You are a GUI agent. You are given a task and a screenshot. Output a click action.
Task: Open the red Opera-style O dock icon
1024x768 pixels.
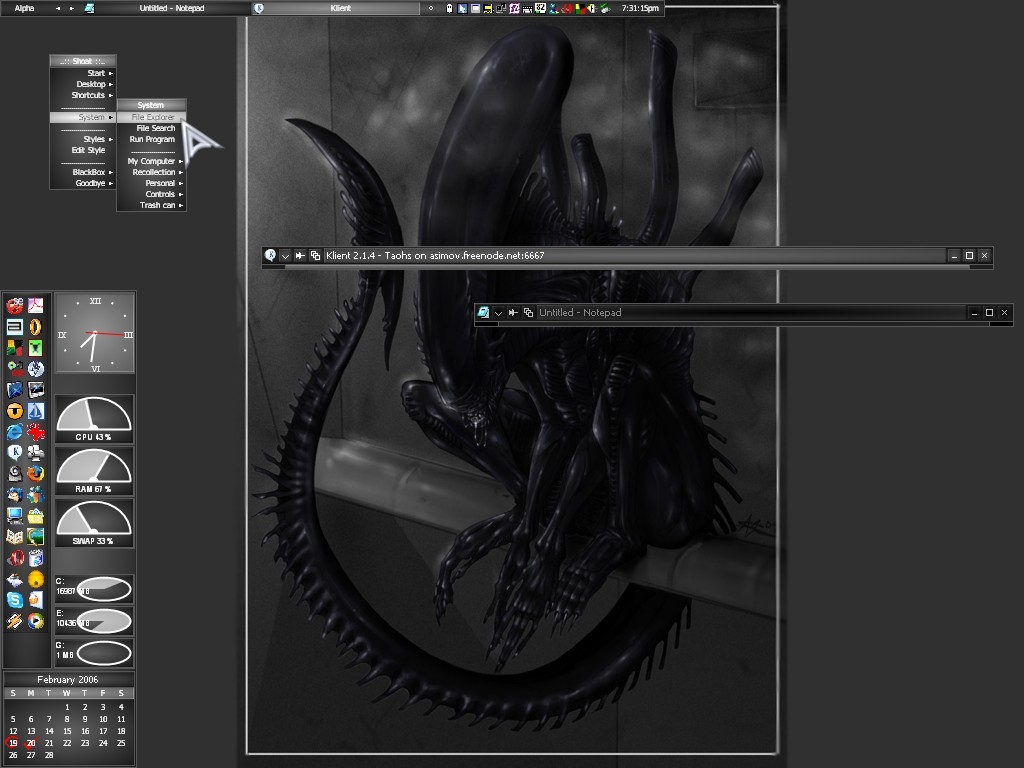click(x=14, y=558)
